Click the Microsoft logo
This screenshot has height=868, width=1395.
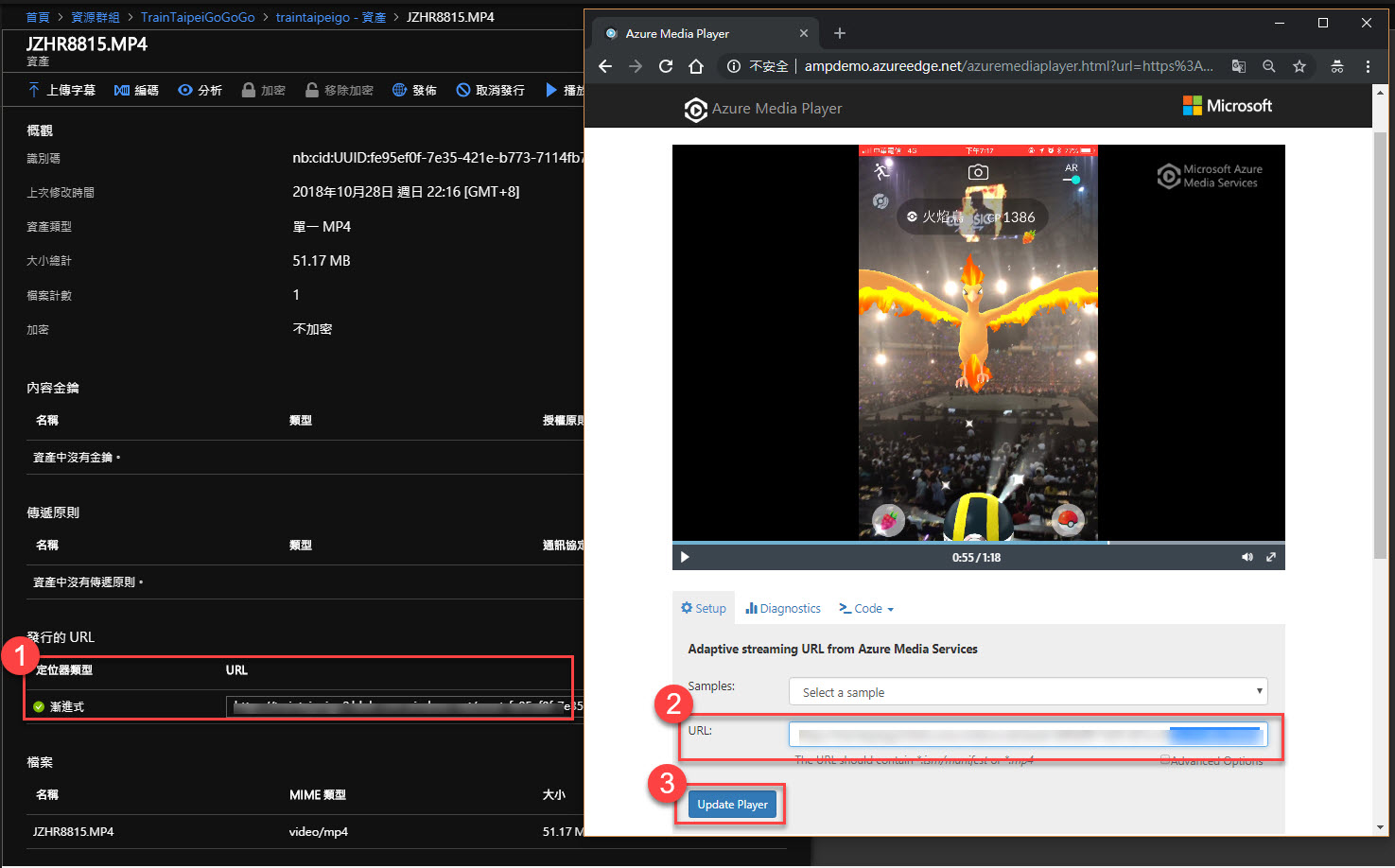(1227, 106)
